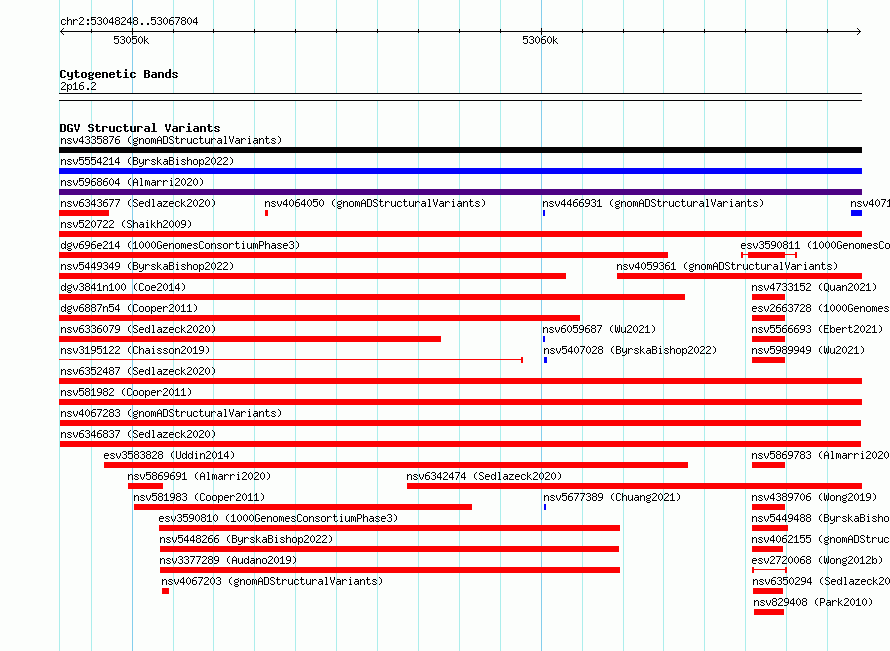The height and width of the screenshot is (651, 890).
Task: Click nsv4067203 gnomADStructuralVariants label
Action: click(272, 581)
